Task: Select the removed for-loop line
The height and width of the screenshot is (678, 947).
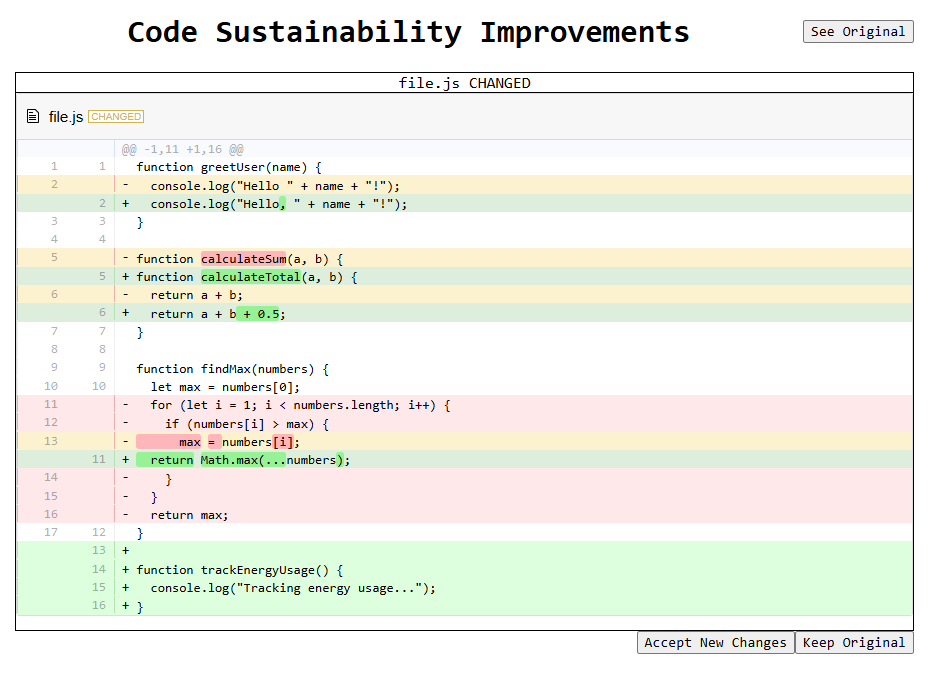Action: (x=300, y=405)
